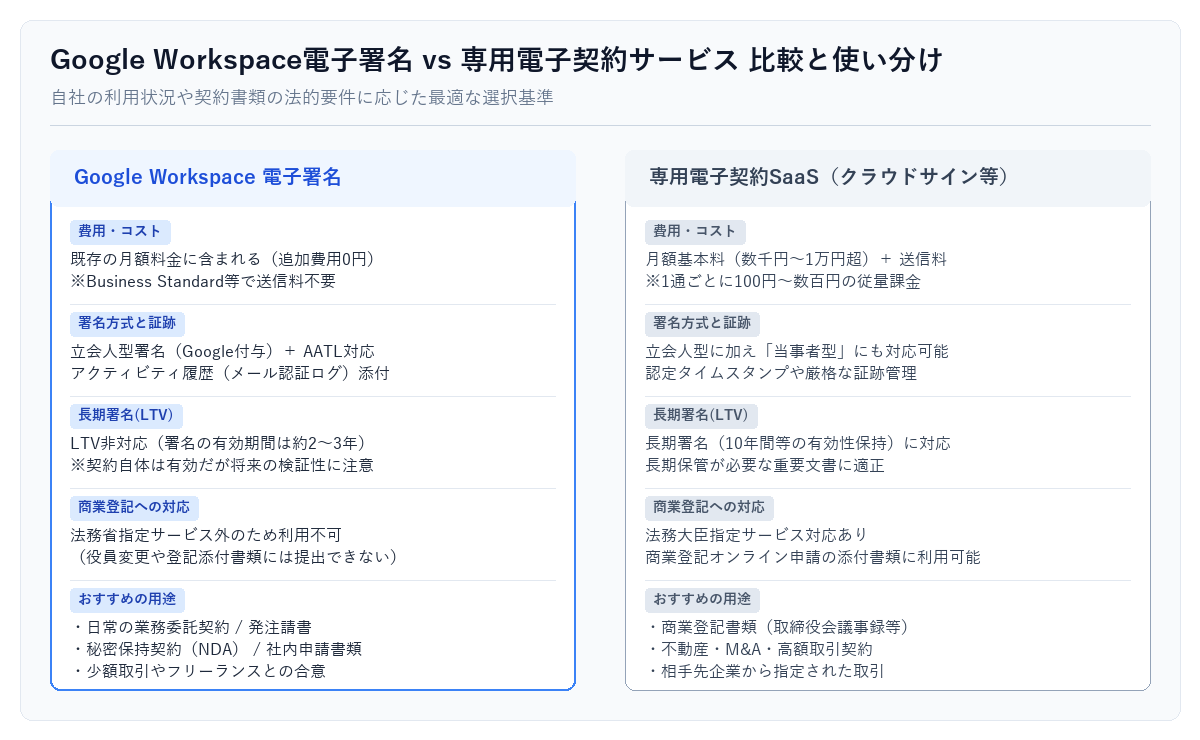Click '署名方式と証跡' label in Google Workspace column
The image size is (1200, 740).
coord(127,324)
